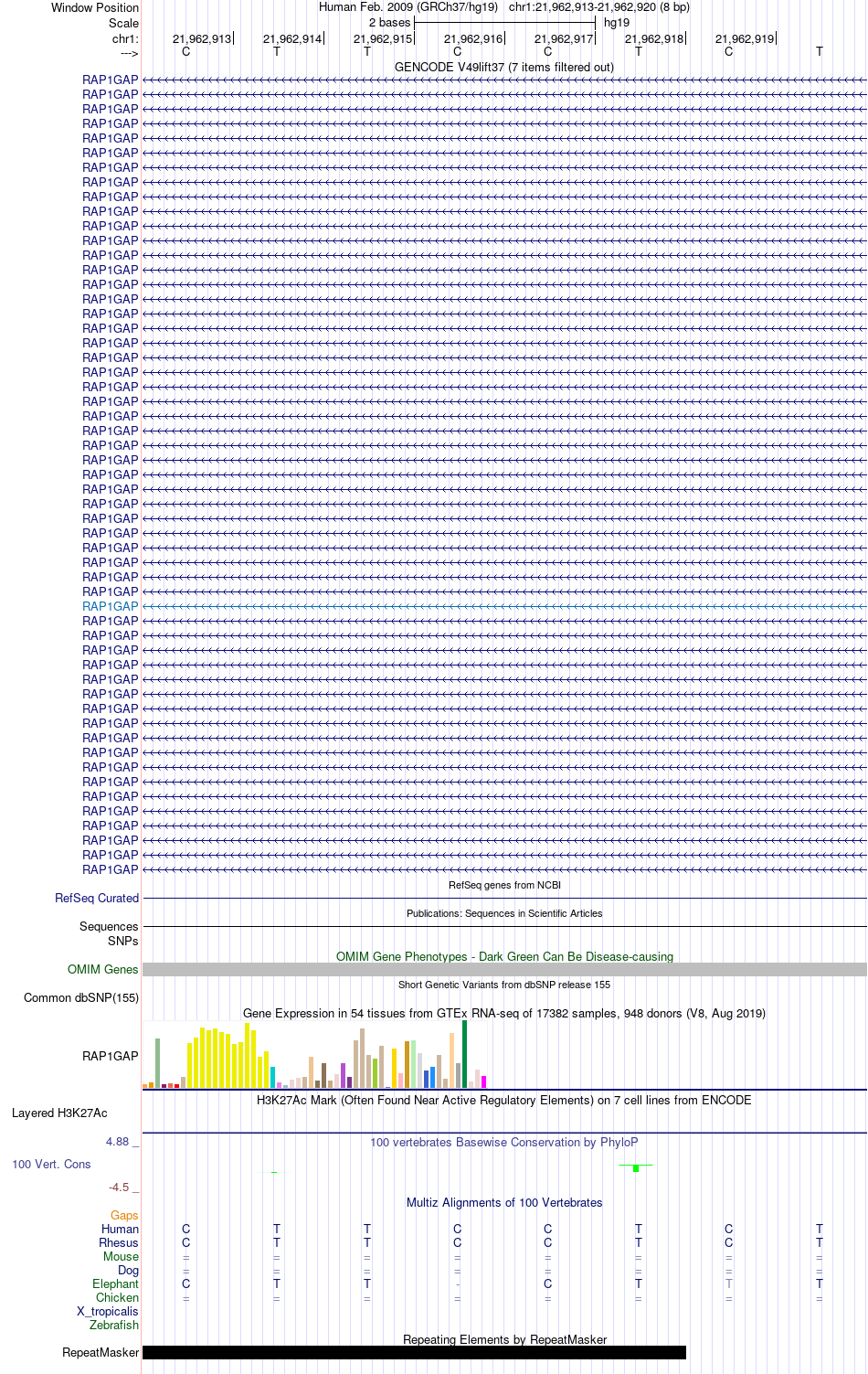The width and height of the screenshot is (868, 1374).
Task: Open the H3K27Ac Mark track title
Action: click(504, 1100)
